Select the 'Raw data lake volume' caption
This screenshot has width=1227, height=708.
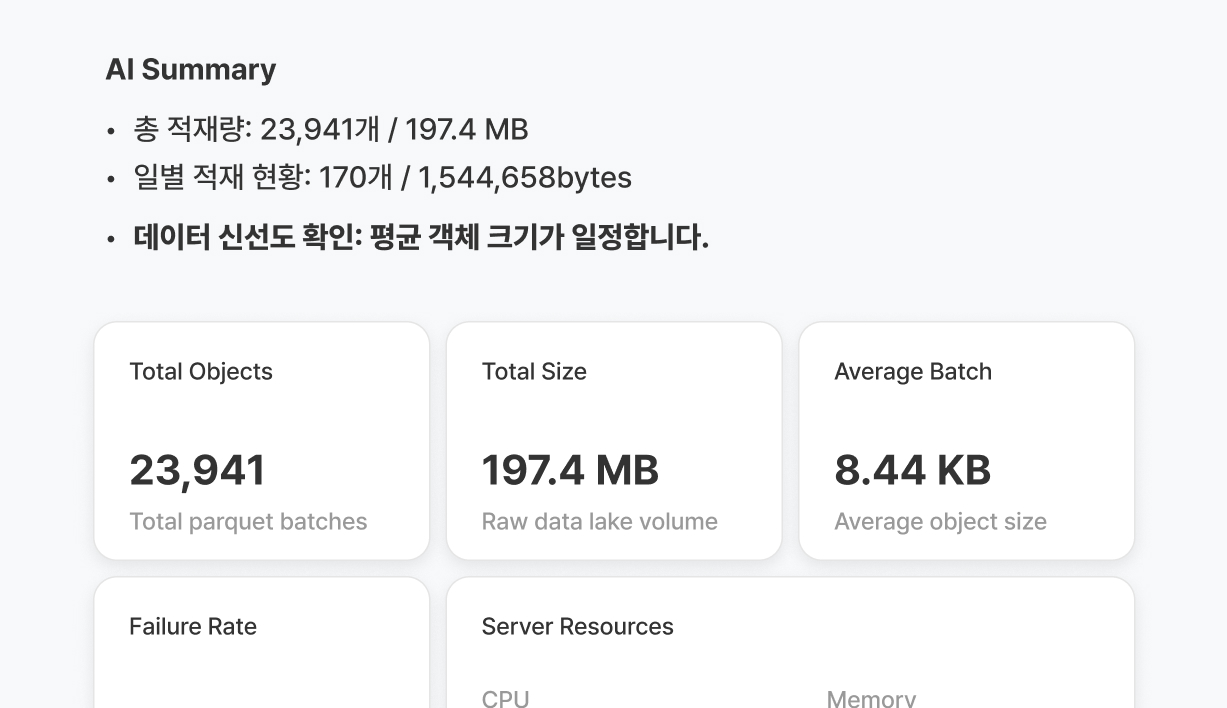[x=599, y=522]
